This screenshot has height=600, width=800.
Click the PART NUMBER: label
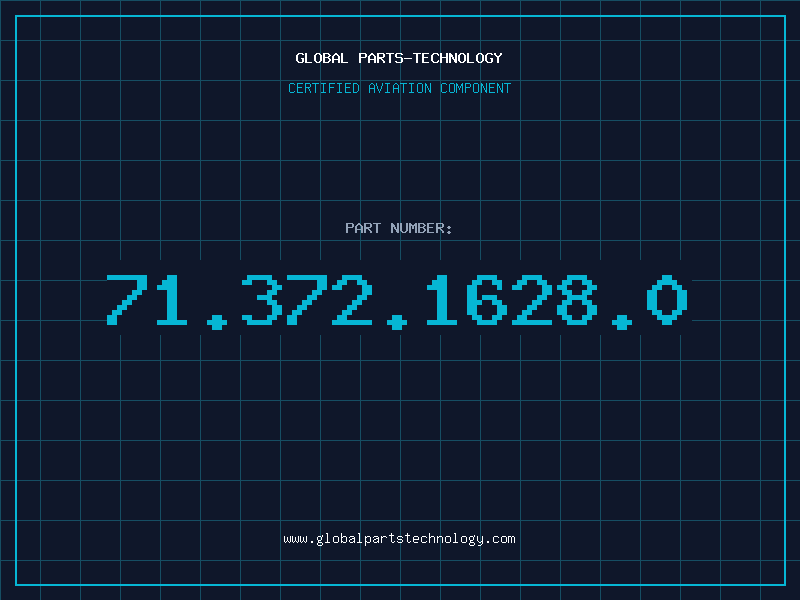click(399, 228)
